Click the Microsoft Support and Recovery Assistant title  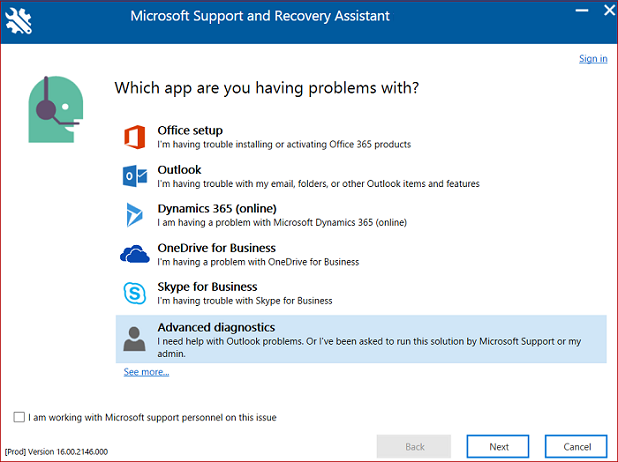point(260,16)
